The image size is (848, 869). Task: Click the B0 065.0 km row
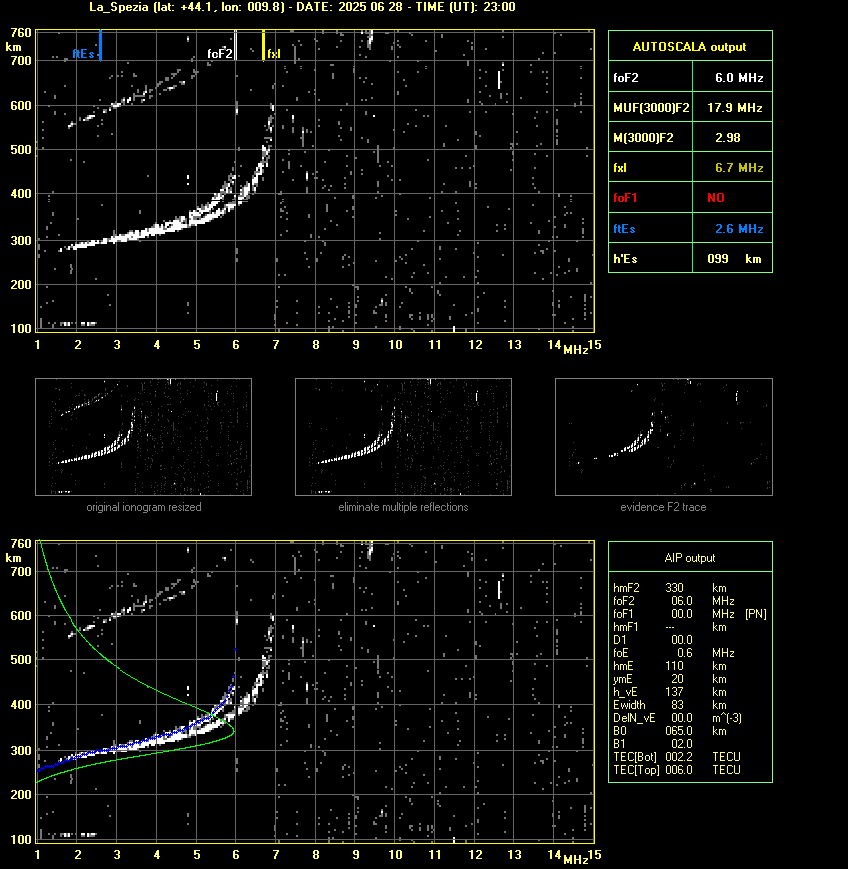(670, 731)
